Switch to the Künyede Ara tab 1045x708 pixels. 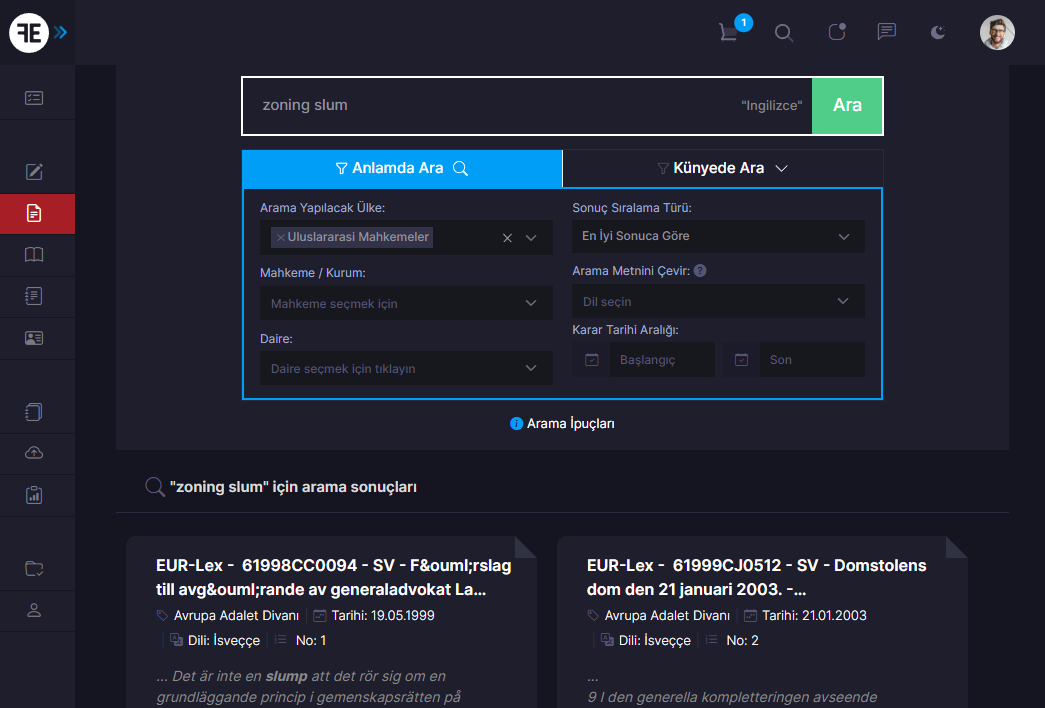point(722,168)
